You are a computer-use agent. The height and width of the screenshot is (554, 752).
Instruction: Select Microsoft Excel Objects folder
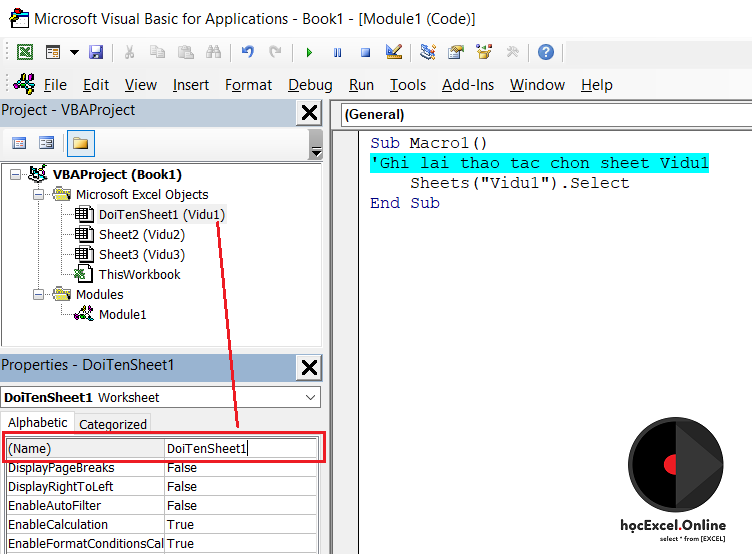click(x=142, y=195)
